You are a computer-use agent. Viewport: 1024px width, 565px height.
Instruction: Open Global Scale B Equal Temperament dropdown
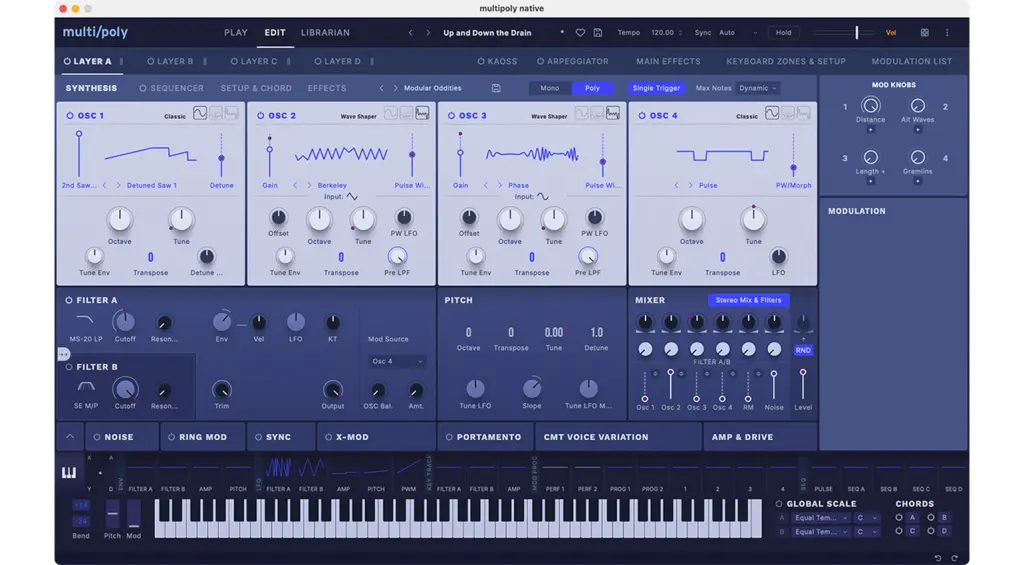[820, 532]
